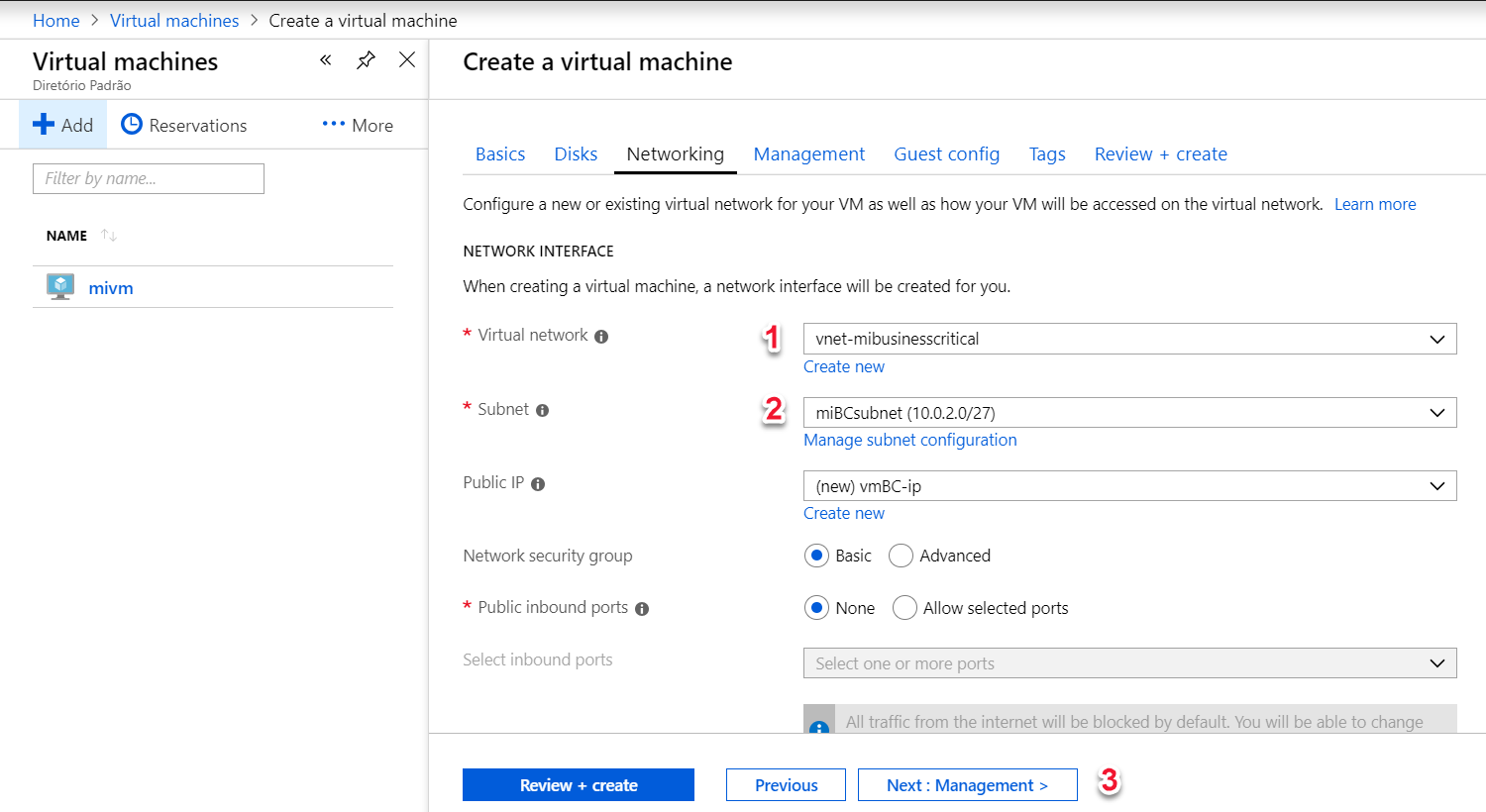This screenshot has width=1486, height=812.
Task: Click the Public inbound ports info icon
Action: (x=642, y=609)
